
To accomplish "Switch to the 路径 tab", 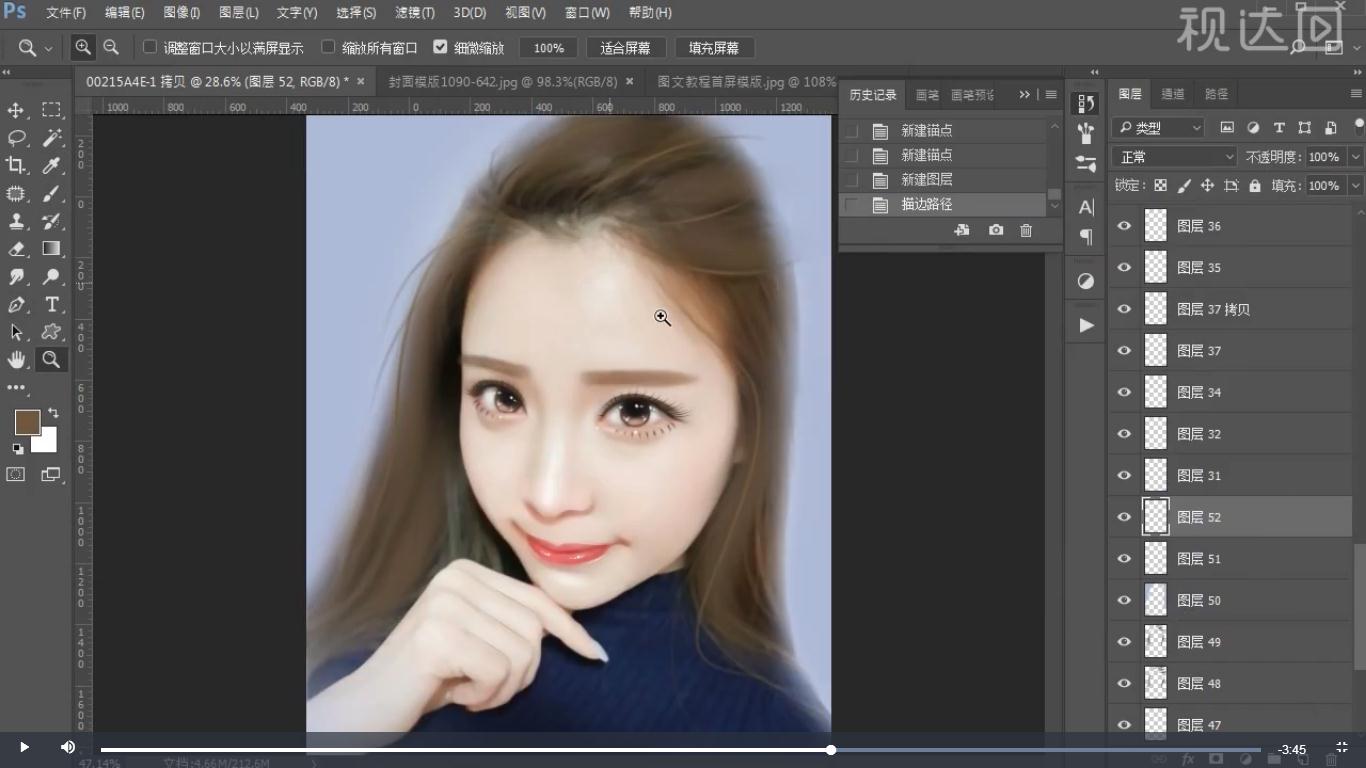I will 1216,94.
